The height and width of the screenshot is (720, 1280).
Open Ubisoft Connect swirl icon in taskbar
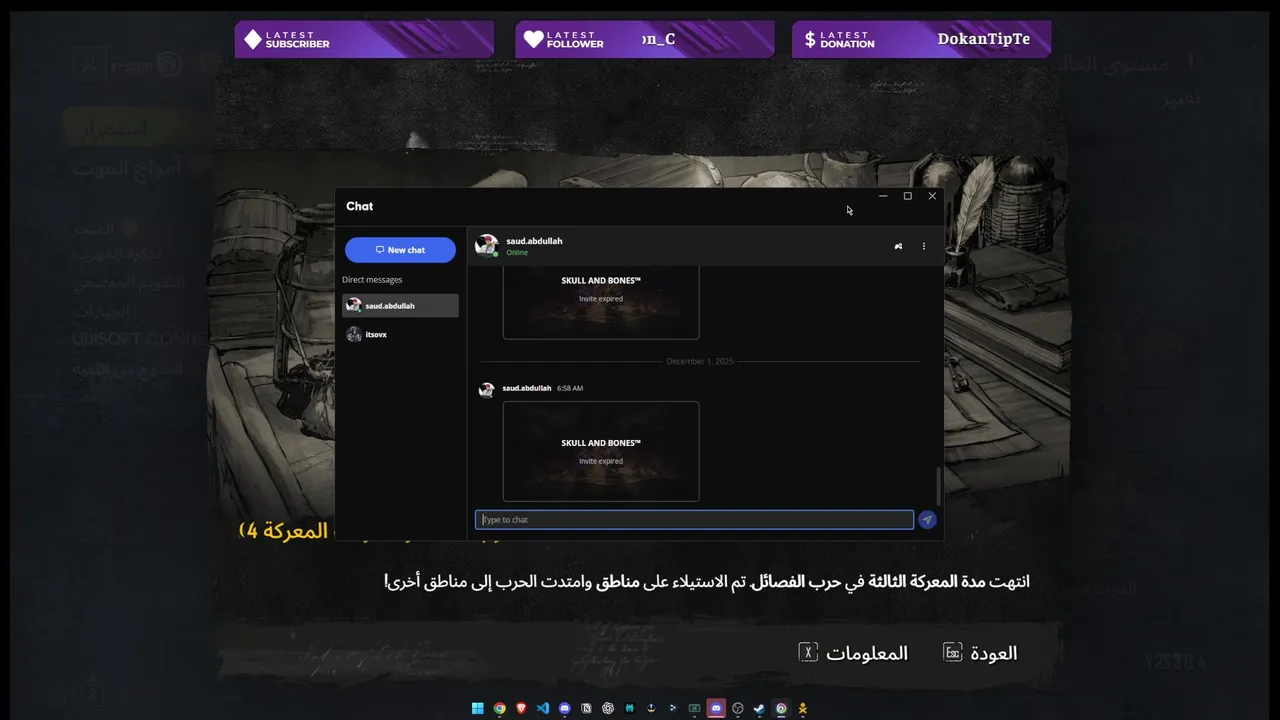781,708
